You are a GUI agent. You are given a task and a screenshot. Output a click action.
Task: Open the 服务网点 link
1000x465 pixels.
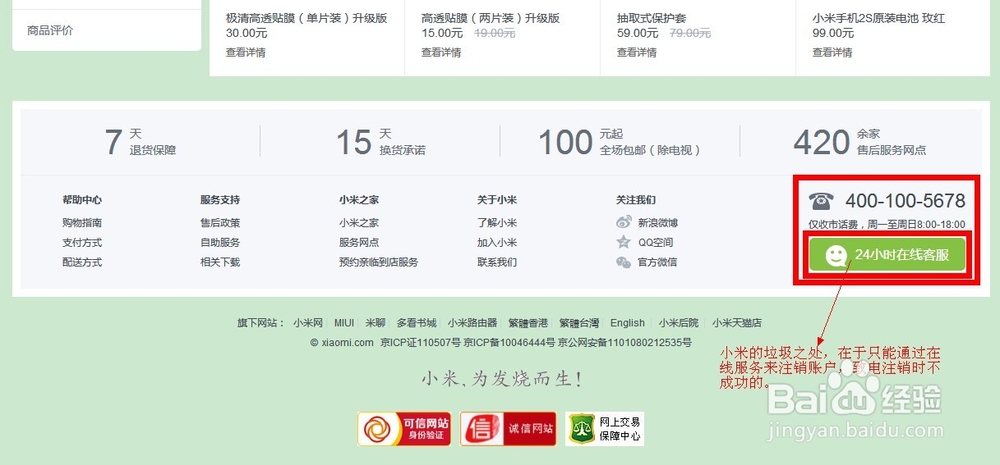[359, 242]
